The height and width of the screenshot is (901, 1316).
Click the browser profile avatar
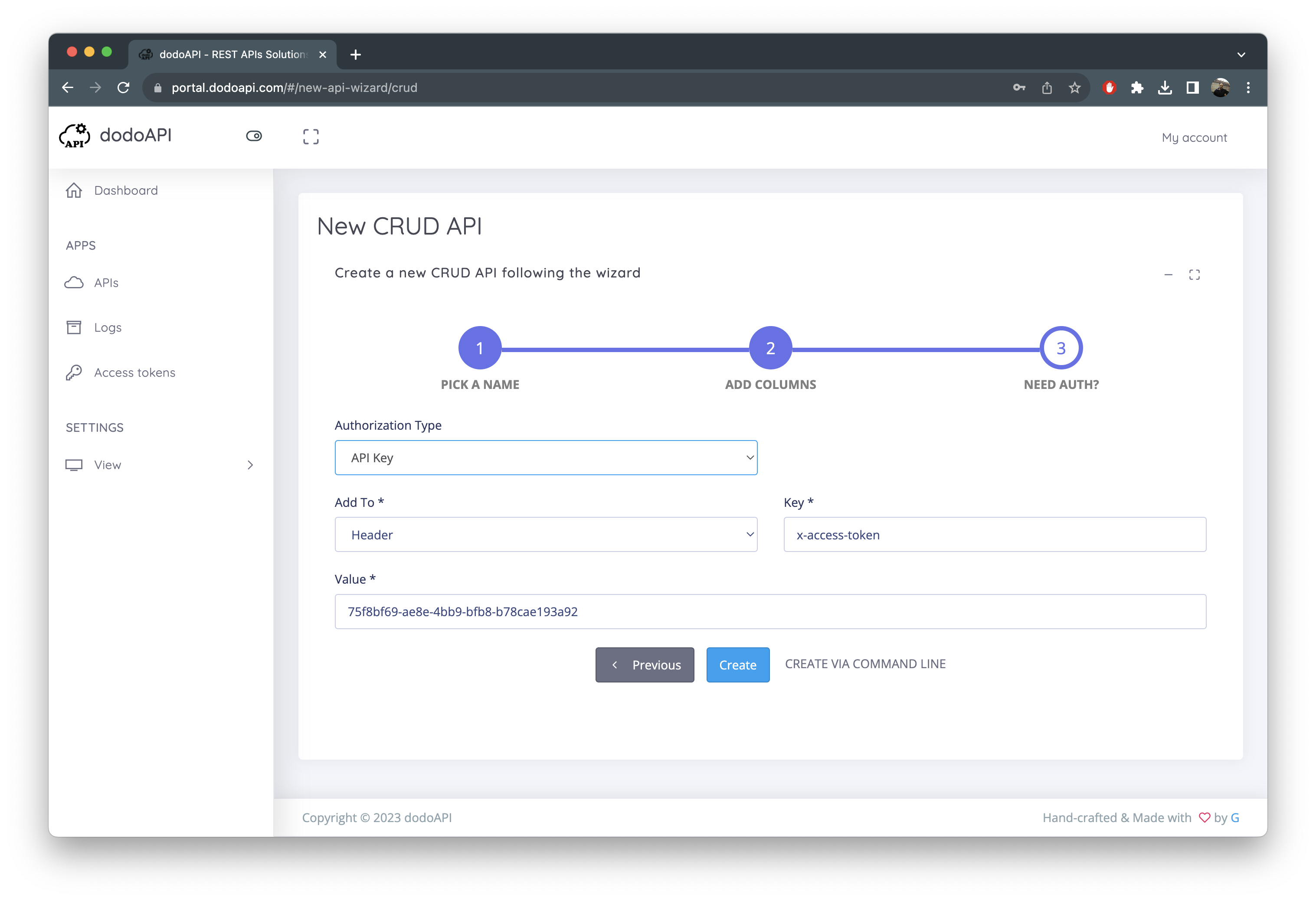point(1220,88)
